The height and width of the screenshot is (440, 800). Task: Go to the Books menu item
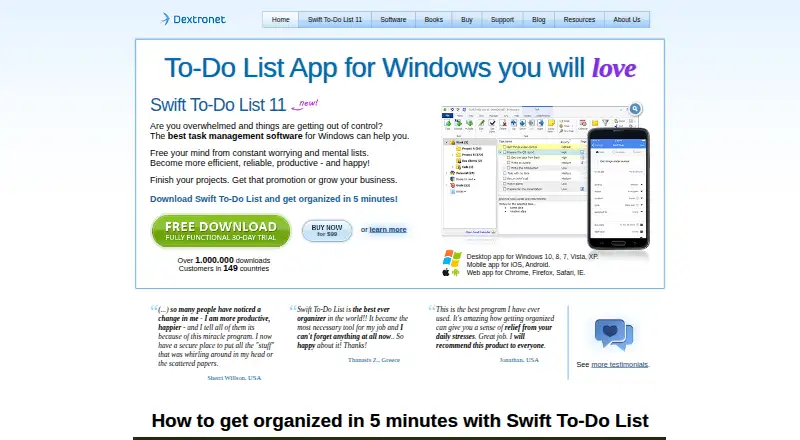(434, 19)
